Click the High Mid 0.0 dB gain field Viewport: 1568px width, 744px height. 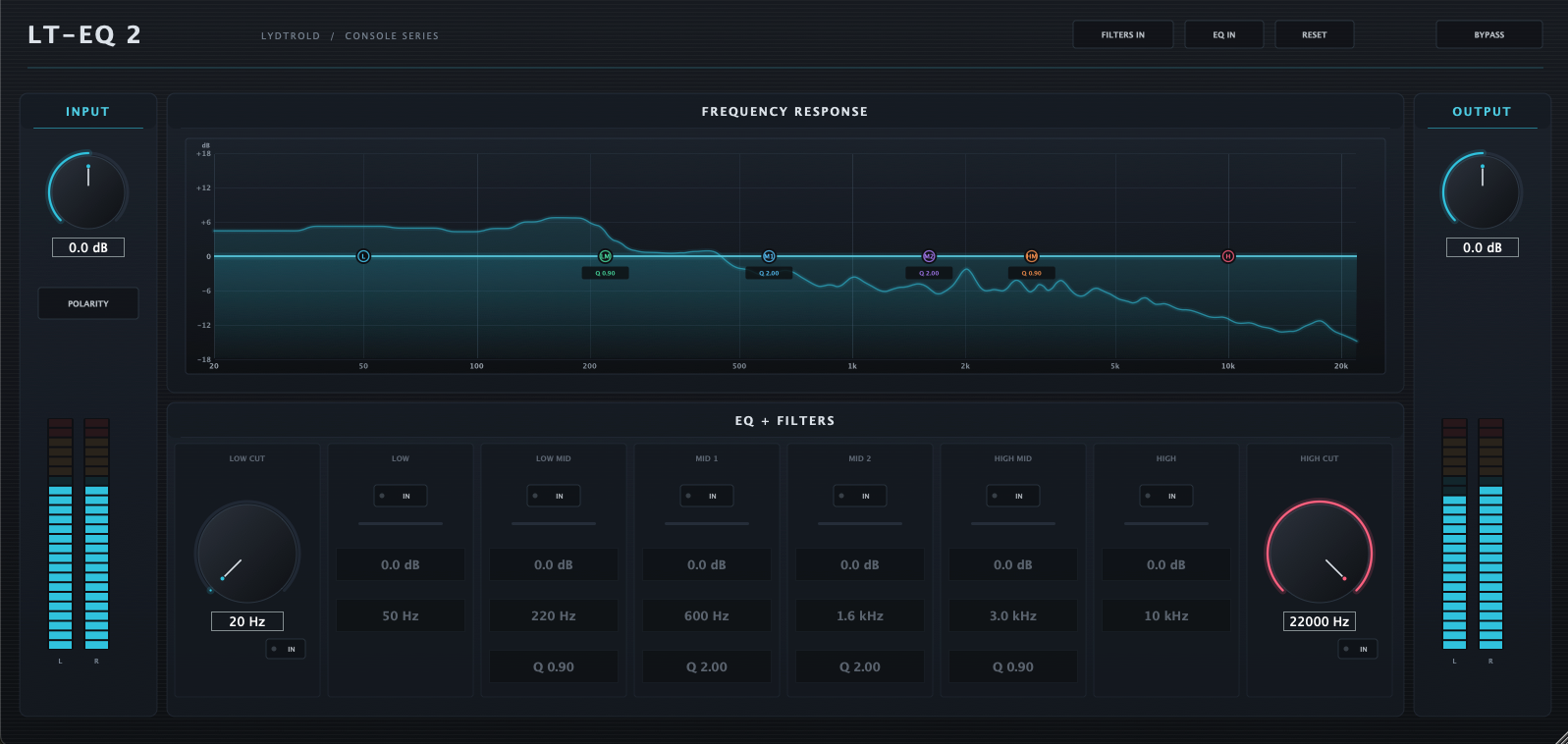click(1013, 564)
